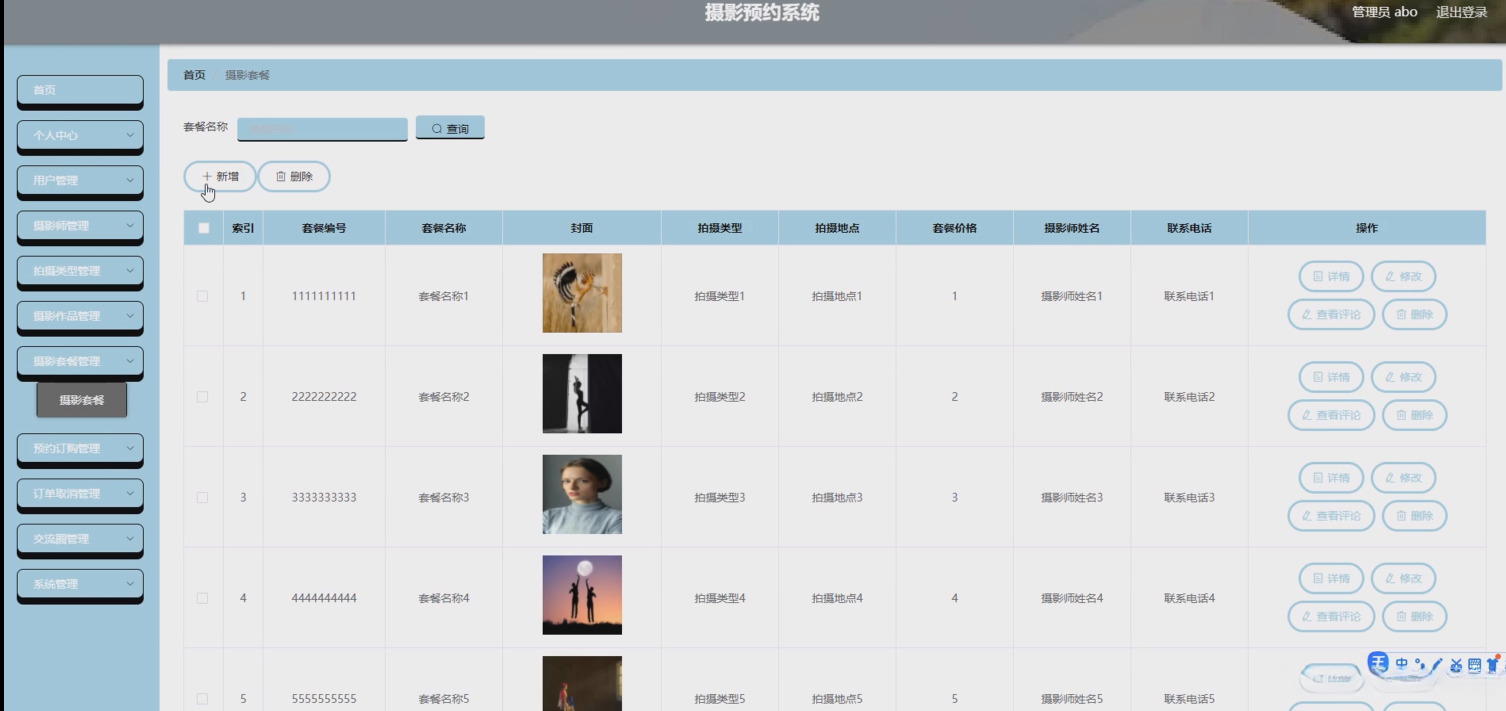Click cell 联系电话5

tap(1189, 699)
